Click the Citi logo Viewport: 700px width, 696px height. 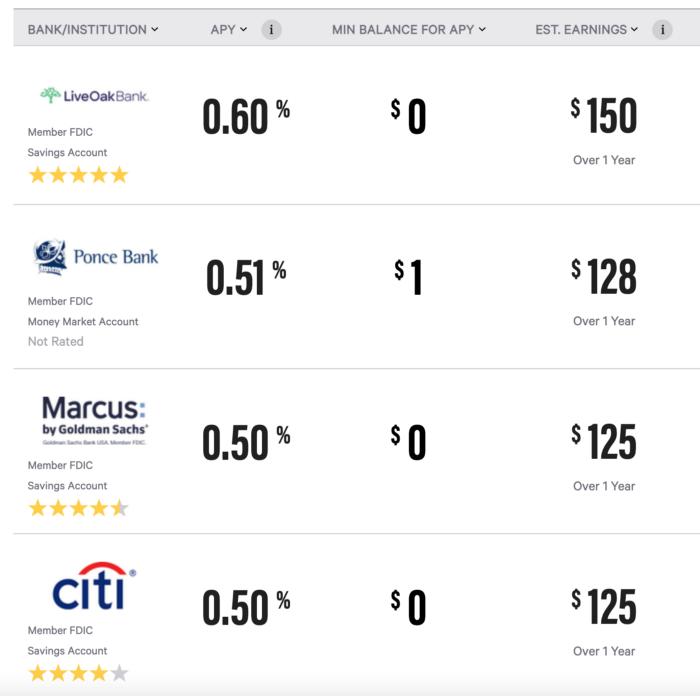click(x=94, y=586)
